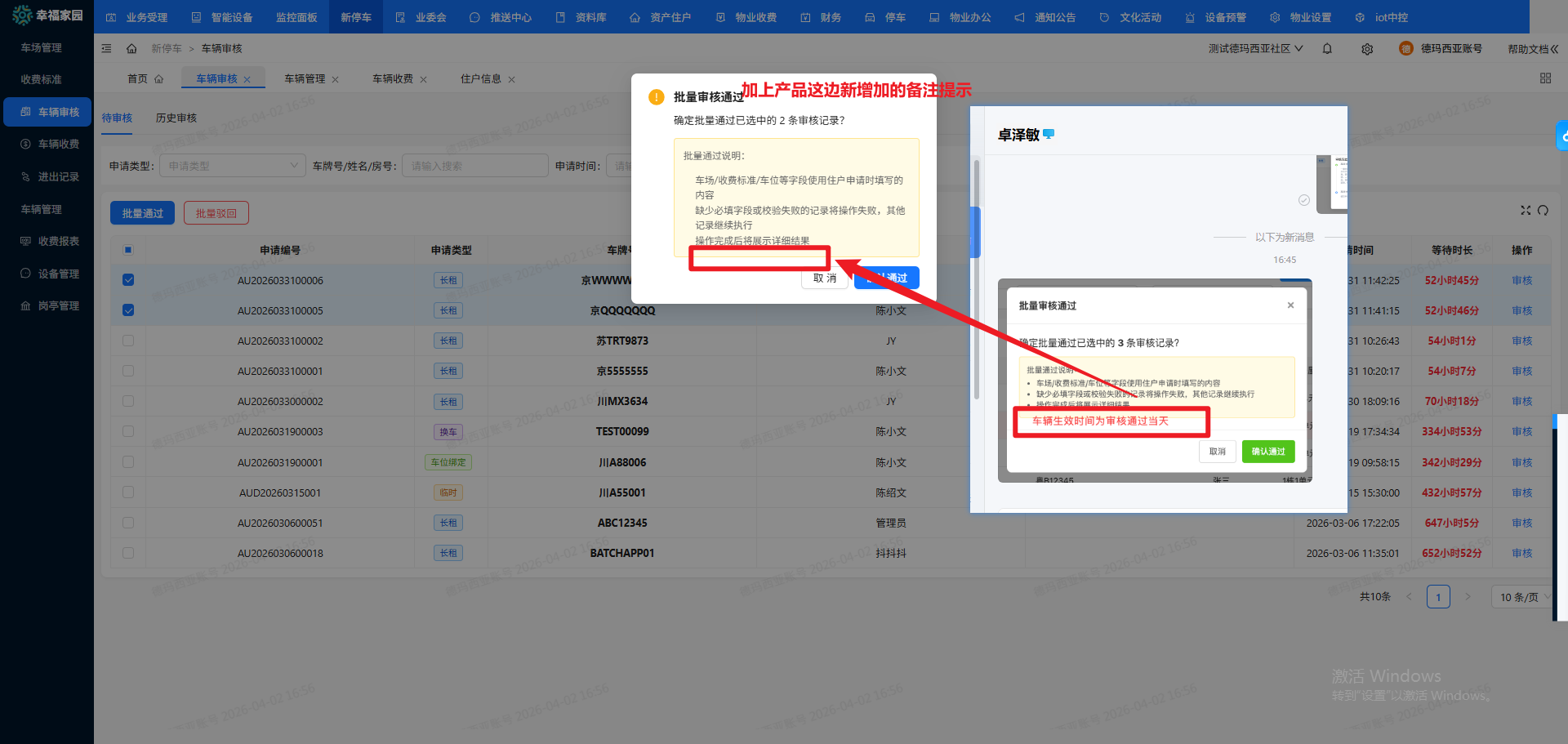This screenshot has width=1568, height=744.
Task: Switch to the 历史审核 tab
Action: [176, 118]
